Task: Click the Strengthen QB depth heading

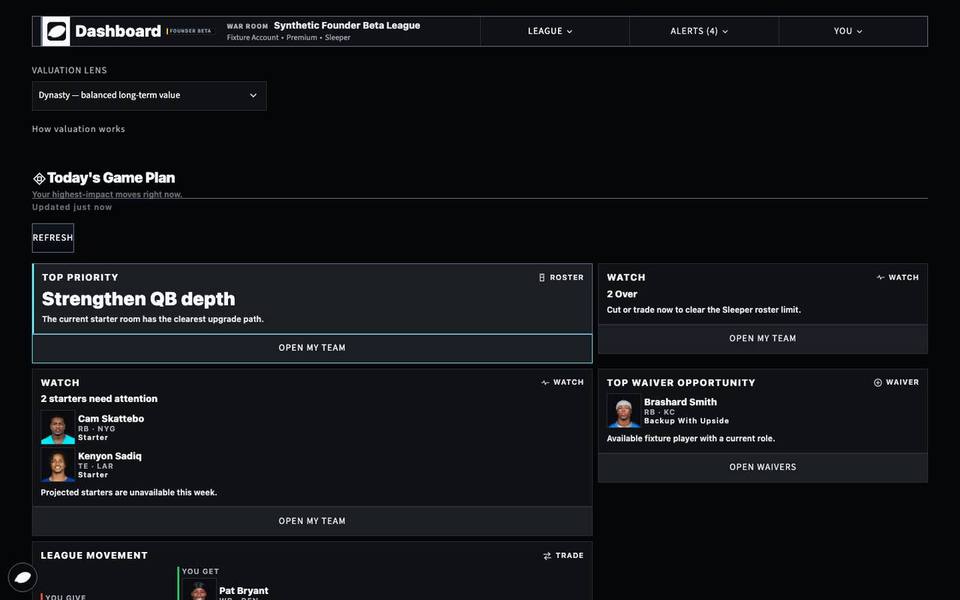Action: point(138,299)
